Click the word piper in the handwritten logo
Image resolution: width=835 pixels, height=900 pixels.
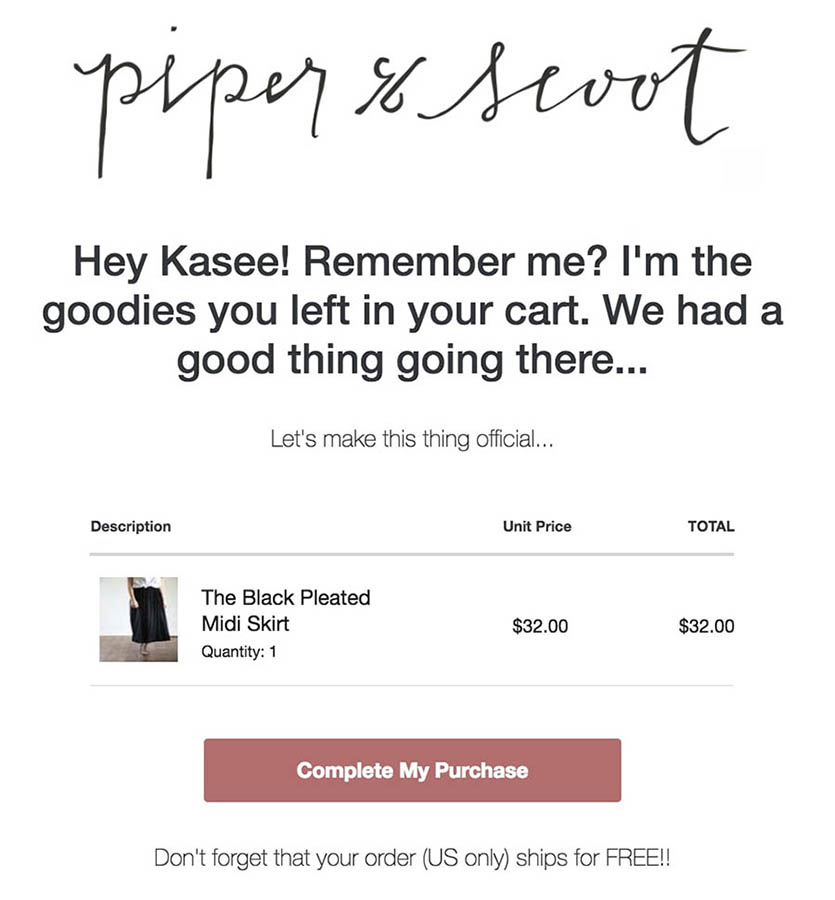(200, 102)
